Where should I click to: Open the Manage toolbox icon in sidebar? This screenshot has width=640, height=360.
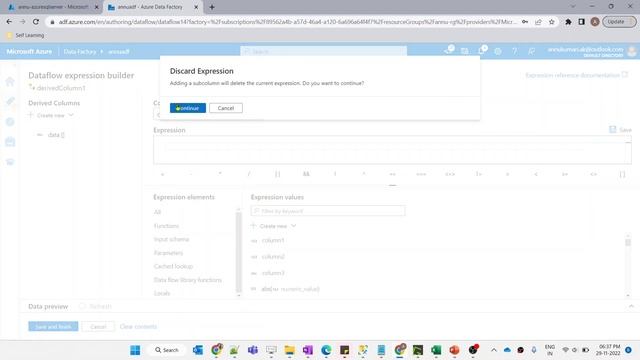(10, 142)
